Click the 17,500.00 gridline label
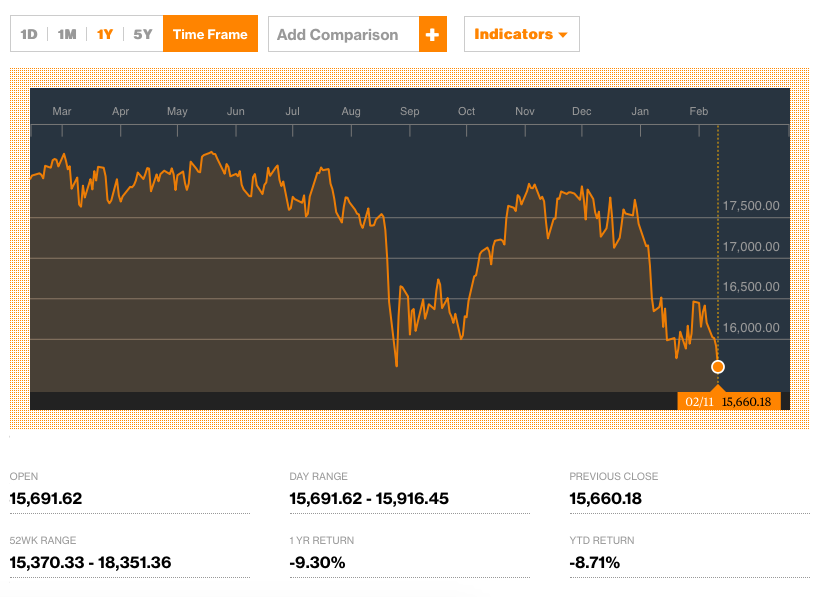Viewport: 825px width, 597px height. [x=752, y=206]
